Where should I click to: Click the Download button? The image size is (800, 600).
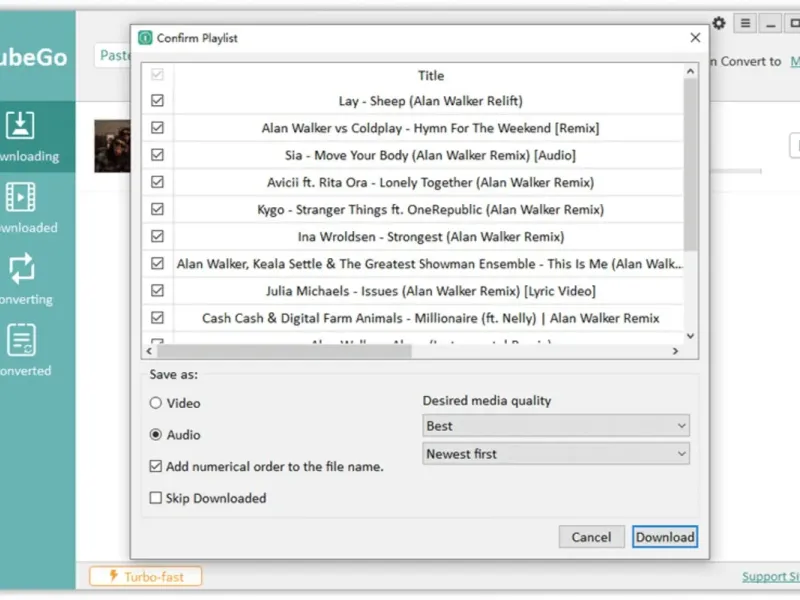[x=665, y=537]
